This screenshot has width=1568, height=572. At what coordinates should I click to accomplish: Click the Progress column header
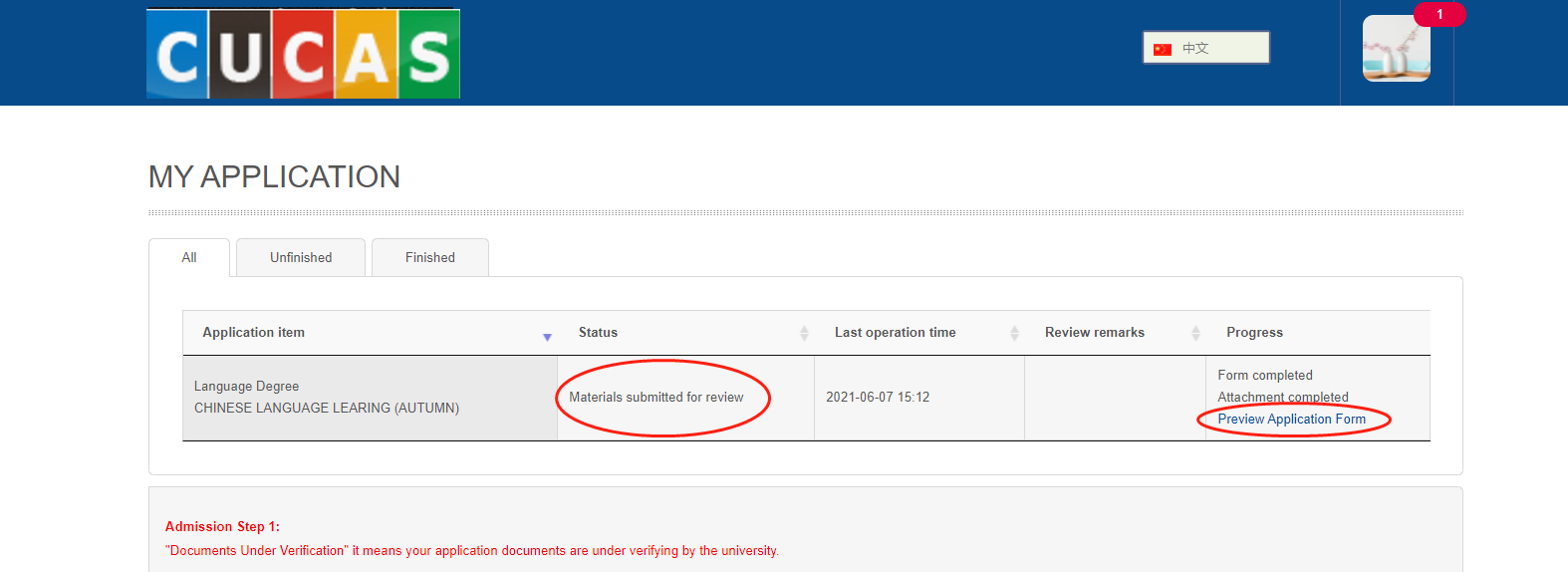(x=1254, y=333)
